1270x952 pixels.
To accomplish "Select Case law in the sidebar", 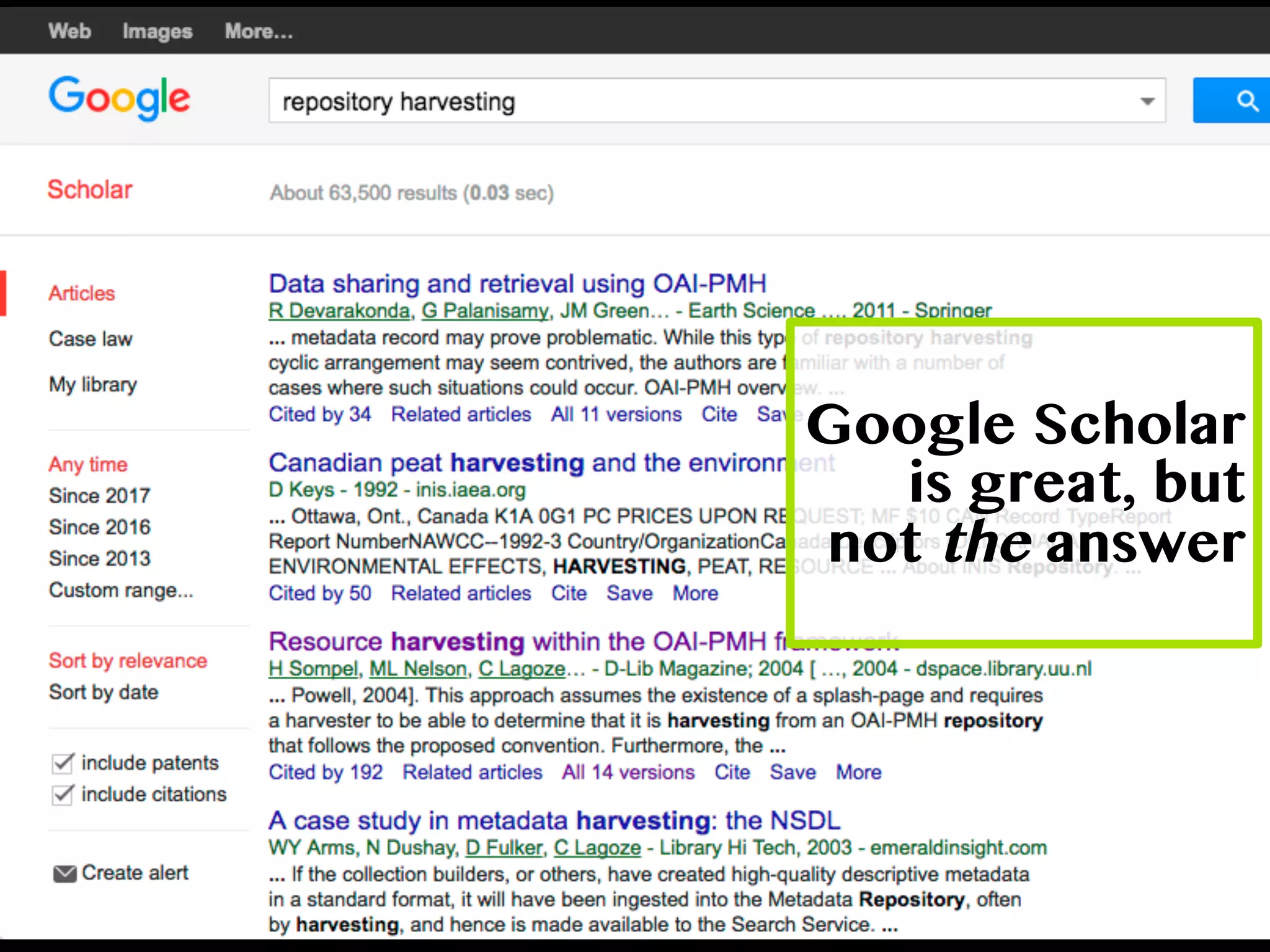I will point(91,339).
